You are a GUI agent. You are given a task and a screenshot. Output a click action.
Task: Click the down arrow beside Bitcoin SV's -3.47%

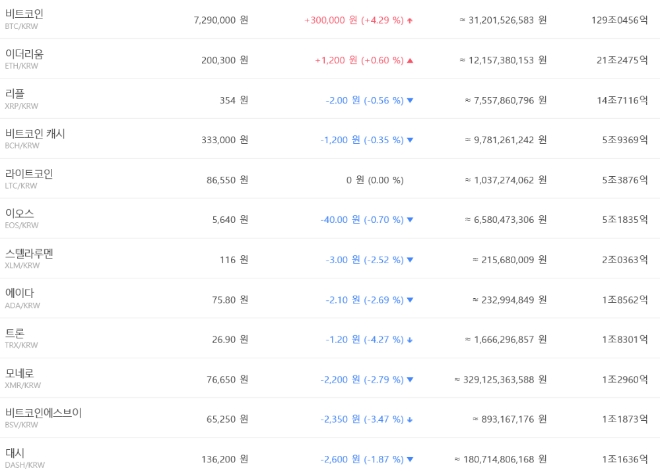410,420
